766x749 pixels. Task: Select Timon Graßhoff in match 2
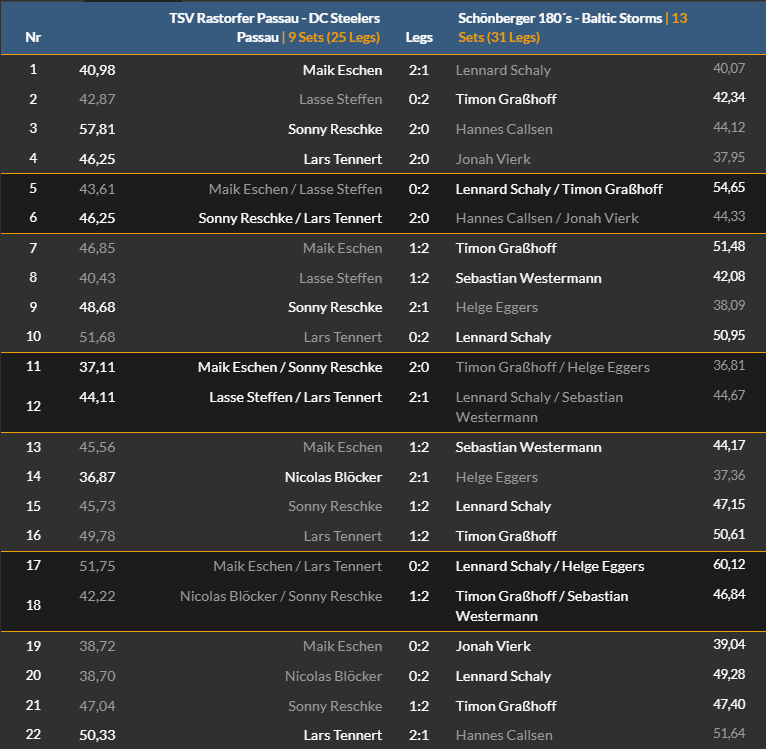506,99
